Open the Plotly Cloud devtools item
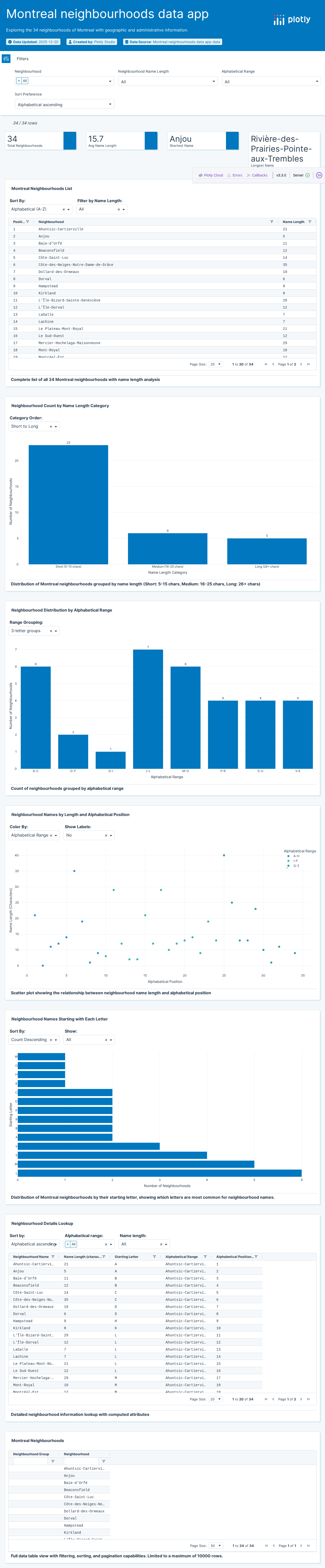Viewport: 325px width, 1568px height. tap(210, 175)
